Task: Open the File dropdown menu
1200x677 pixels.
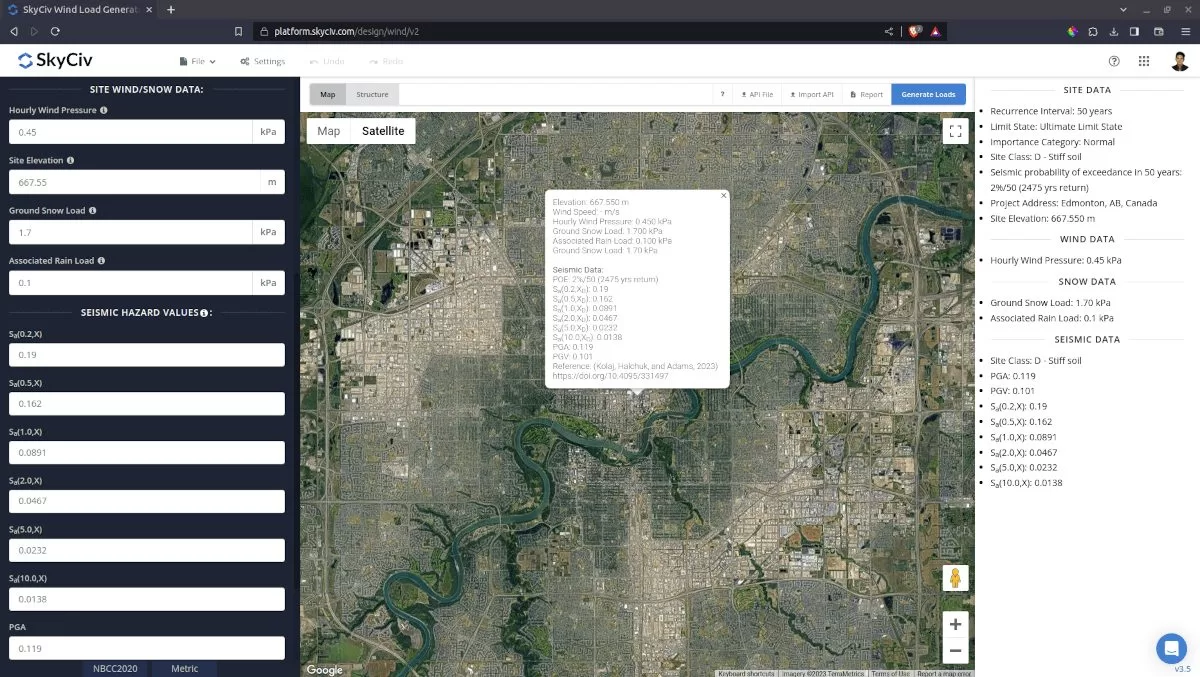Action: point(197,61)
